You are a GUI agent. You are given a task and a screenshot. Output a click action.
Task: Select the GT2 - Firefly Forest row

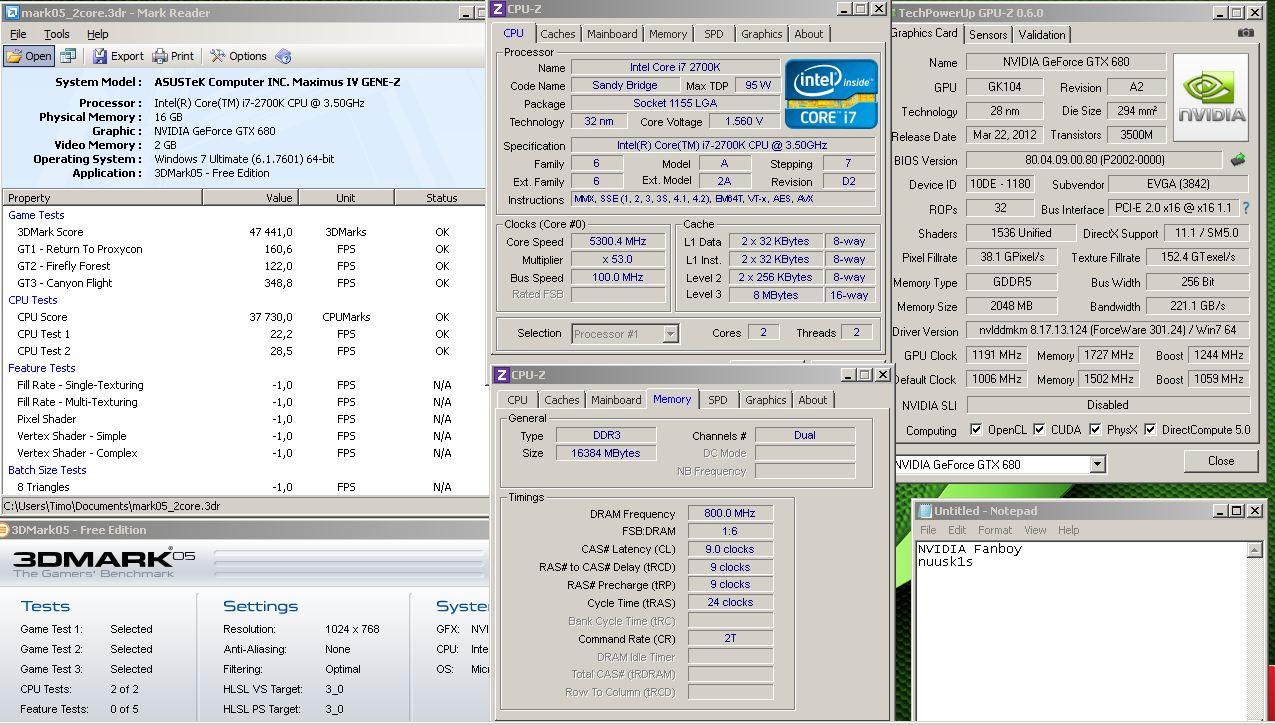point(244,266)
